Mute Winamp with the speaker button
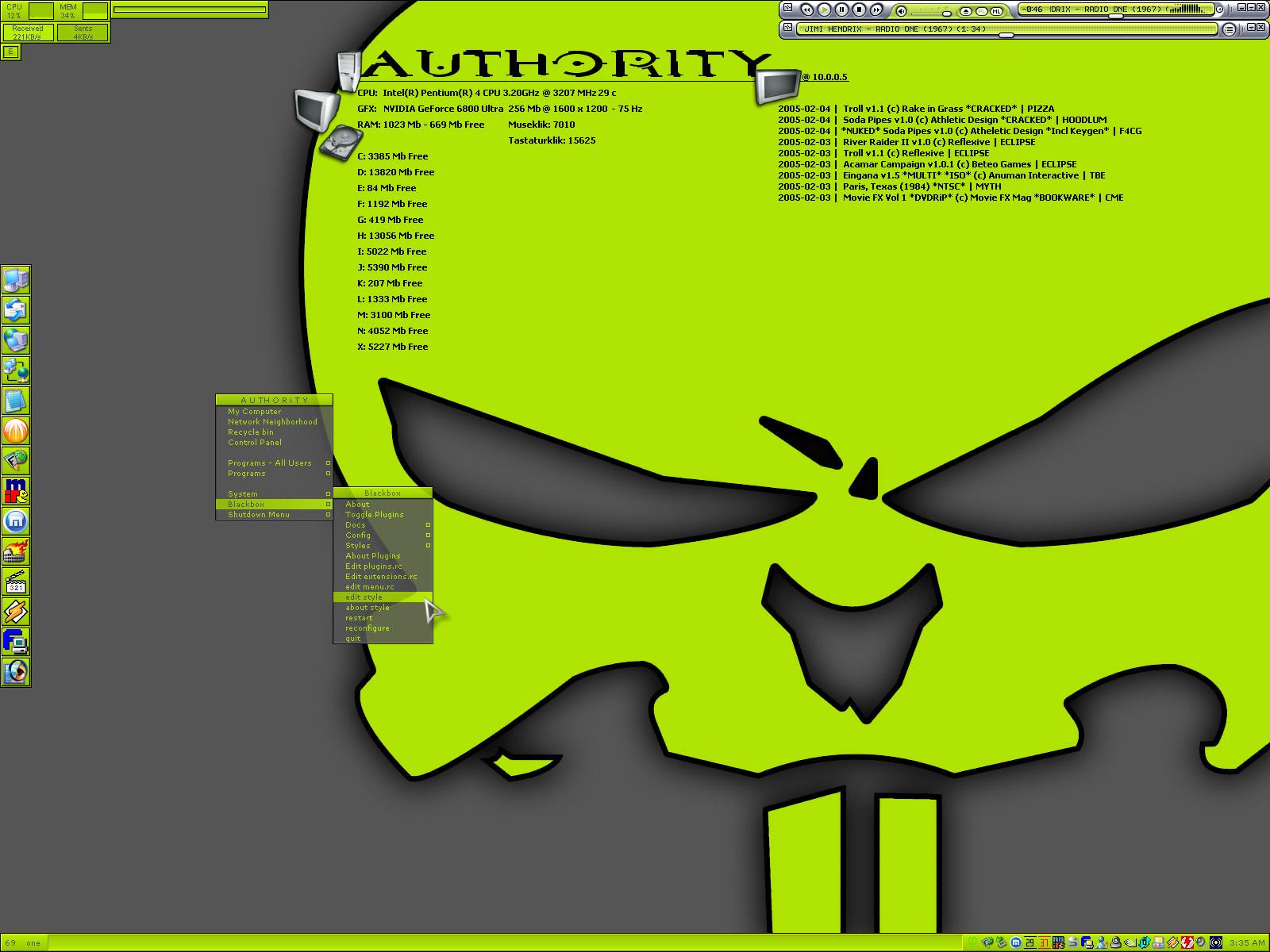The width and height of the screenshot is (1270, 952). 901,11
